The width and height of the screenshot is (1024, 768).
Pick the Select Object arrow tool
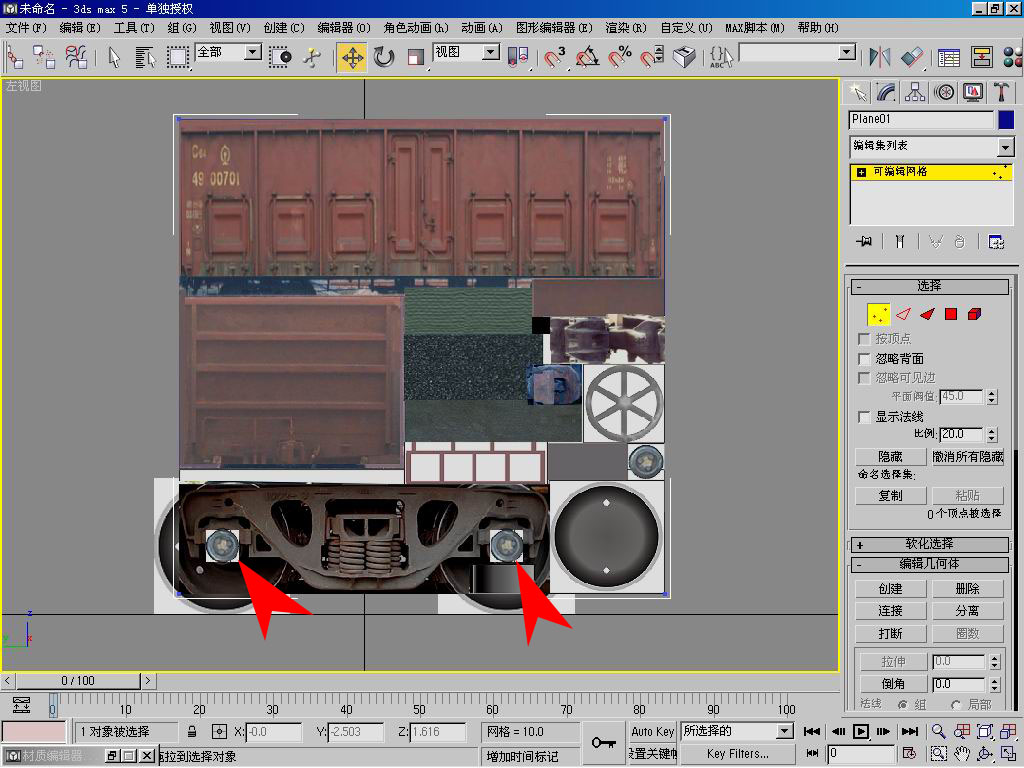[114, 57]
